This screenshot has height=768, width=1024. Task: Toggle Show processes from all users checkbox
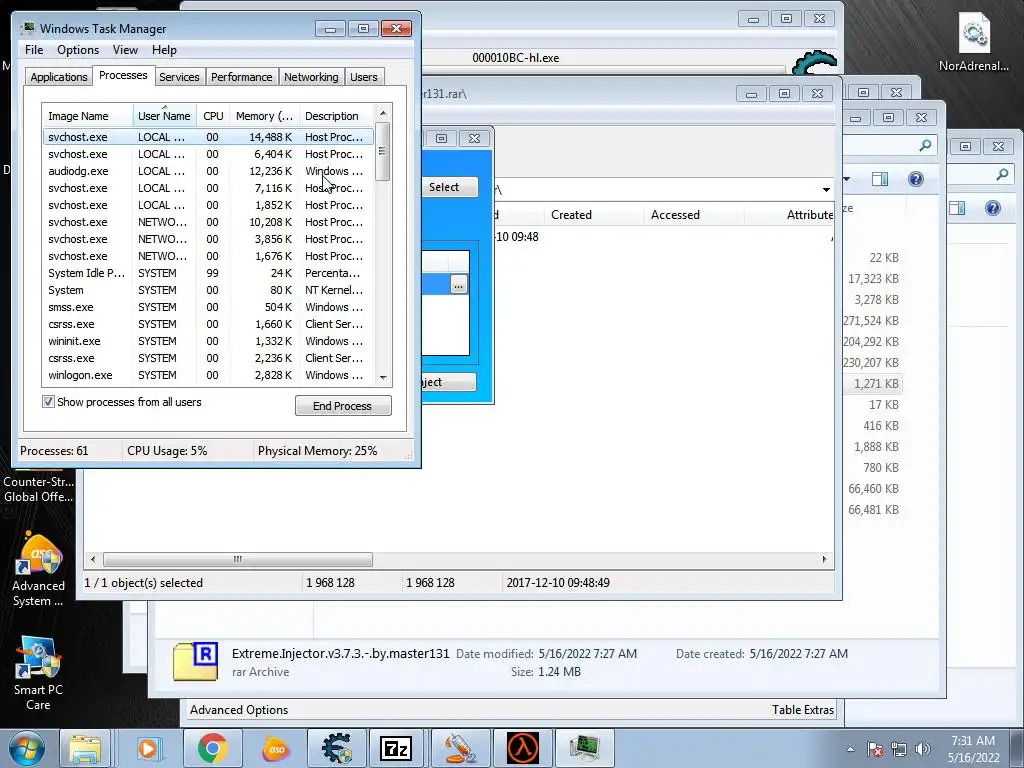(48, 402)
